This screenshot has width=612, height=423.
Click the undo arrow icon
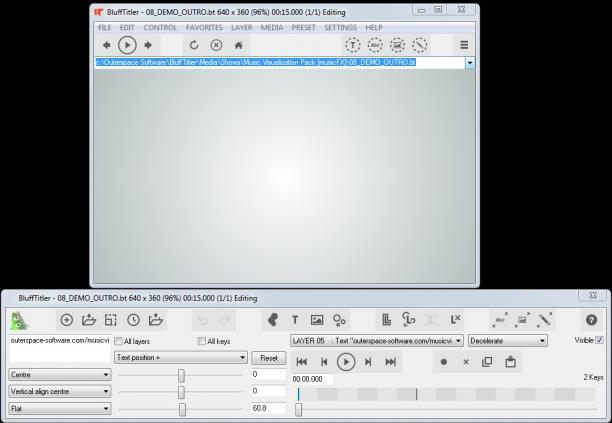(x=203, y=321)
